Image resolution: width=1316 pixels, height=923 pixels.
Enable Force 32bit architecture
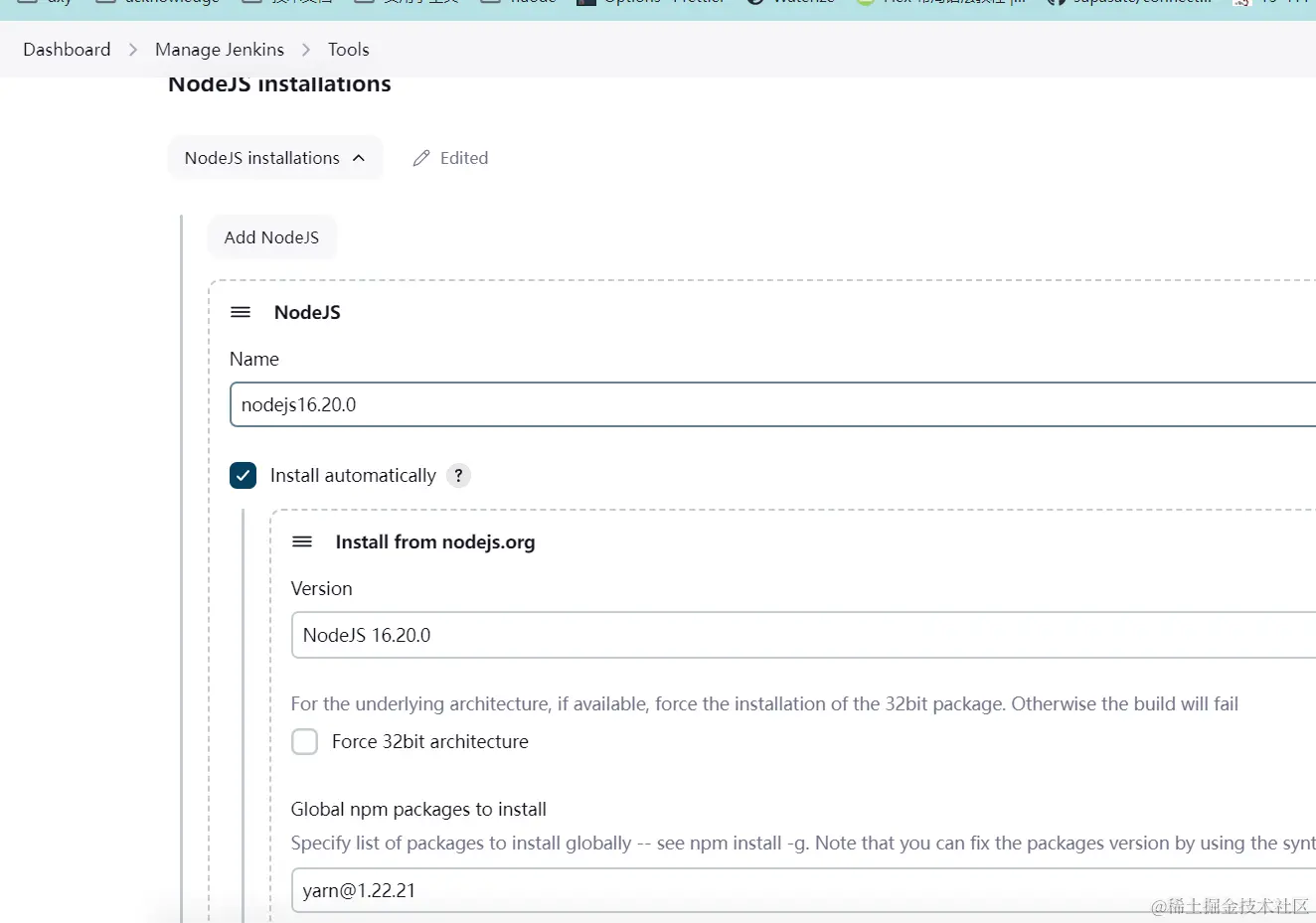pyautogui.click(x=304, y=741)
